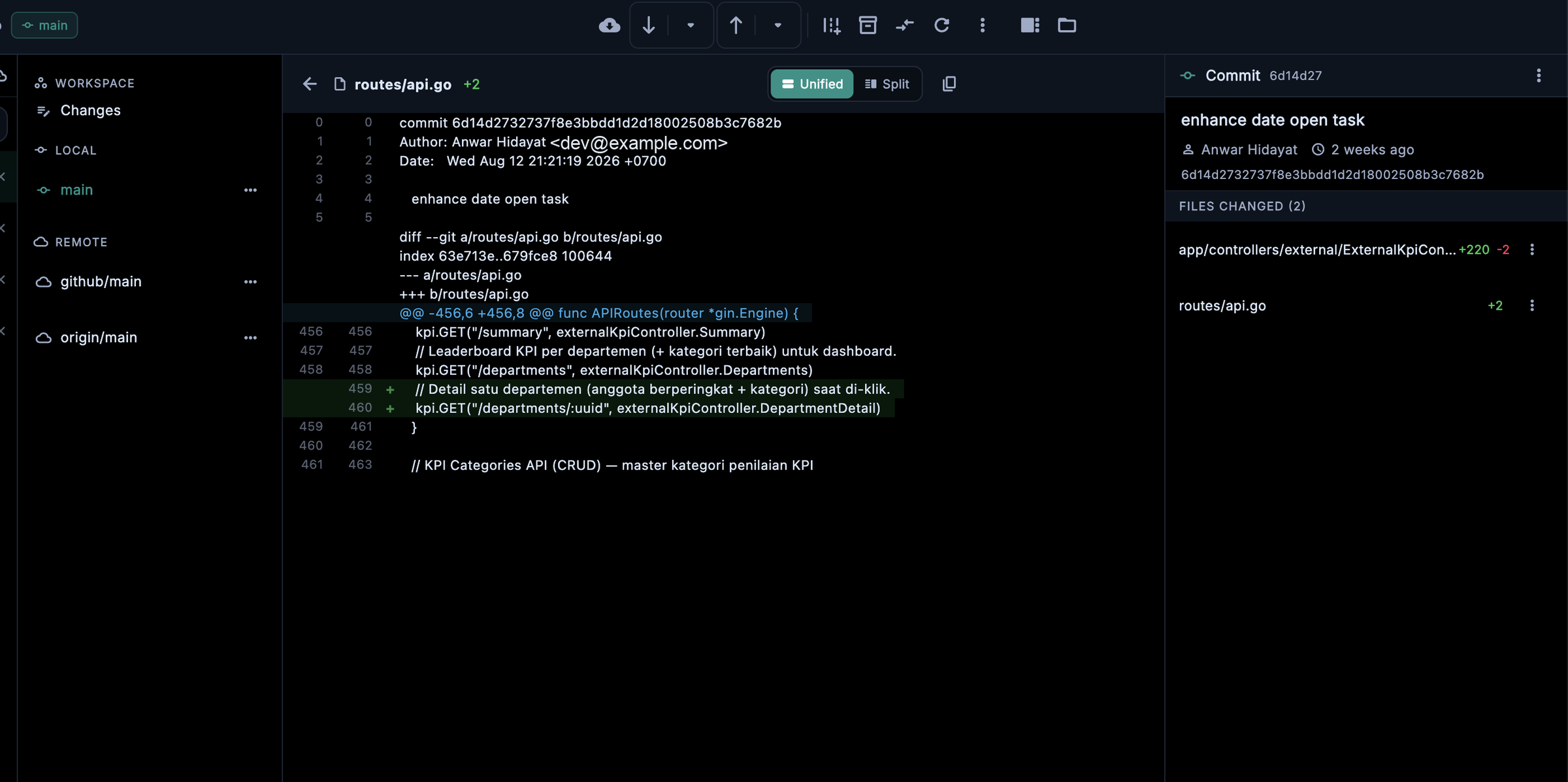Click the LOCAL section header
The height and width of the screenshot is (782, 1568).
pyautogui.click(x=76, y=150)
